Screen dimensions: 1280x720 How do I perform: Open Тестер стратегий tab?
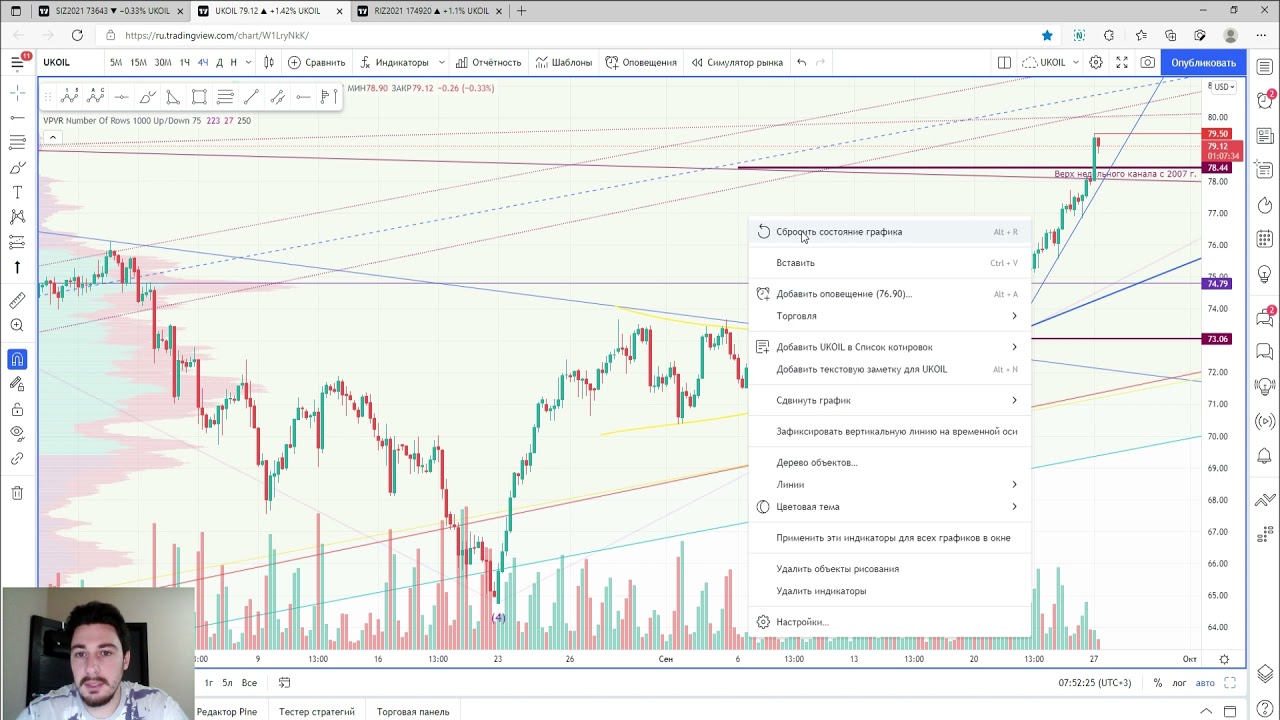317,712
